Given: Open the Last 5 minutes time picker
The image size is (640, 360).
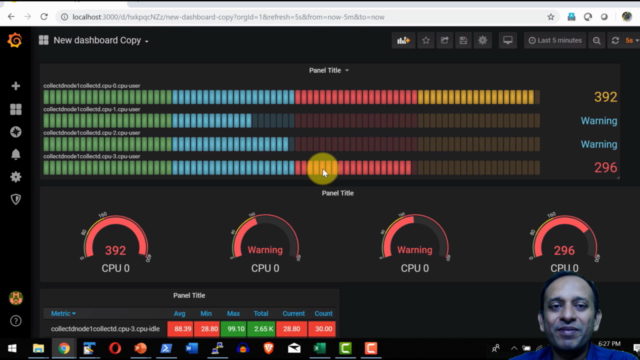Looking at the screenshot, I should coord(555,40).
